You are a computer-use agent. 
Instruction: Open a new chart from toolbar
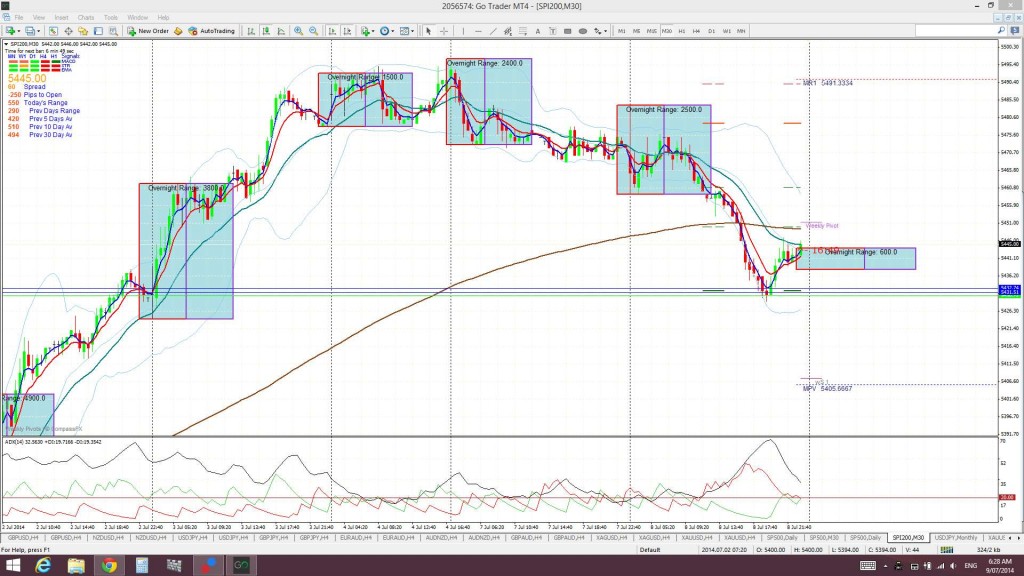coord(10,31)
